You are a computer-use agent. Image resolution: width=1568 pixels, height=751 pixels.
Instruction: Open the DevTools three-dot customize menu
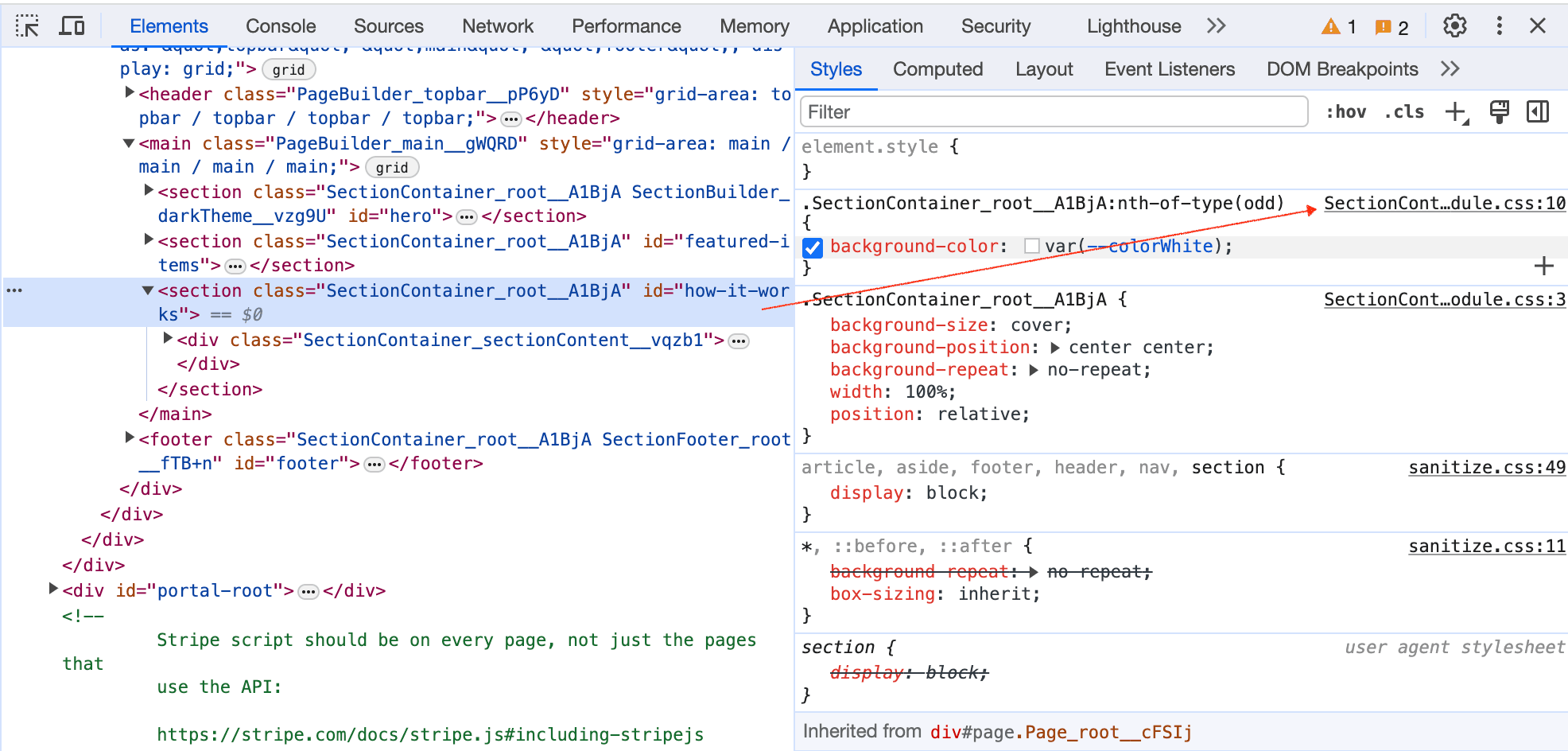1499,26
